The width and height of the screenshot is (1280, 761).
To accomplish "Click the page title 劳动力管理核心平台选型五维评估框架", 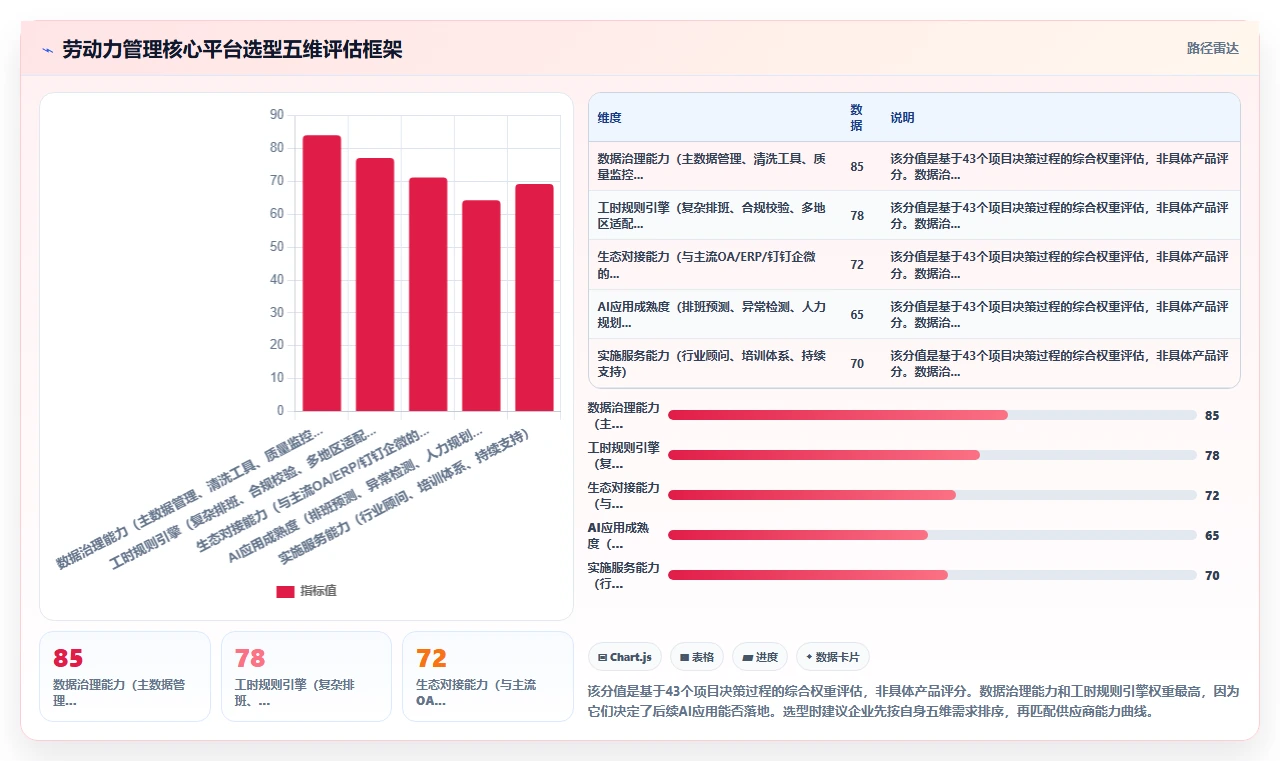I will click(232, 49).
